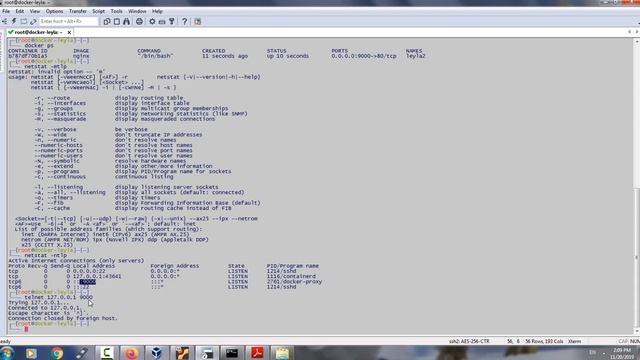The height and width of the screenshot is (360, 640).
Task: Click the Paste clipboard icon
Action: pyautogui.click(x=117, y=21)
